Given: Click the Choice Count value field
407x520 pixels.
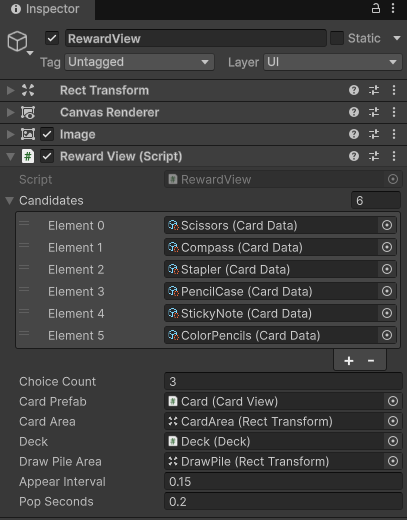Looking at the screenshot, I should point(283,381).
